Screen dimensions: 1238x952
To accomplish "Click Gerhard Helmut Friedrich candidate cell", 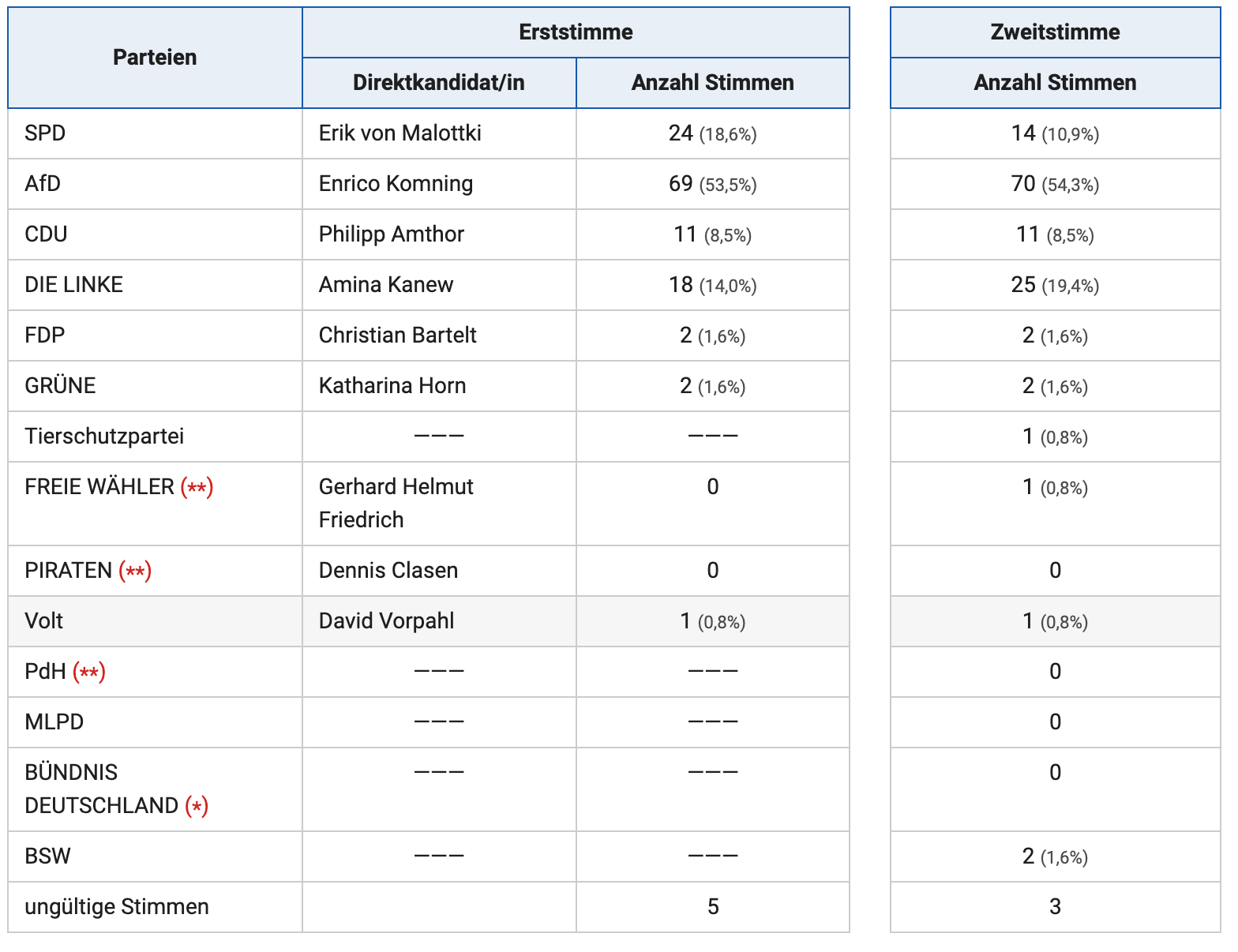I will point(396,504).
